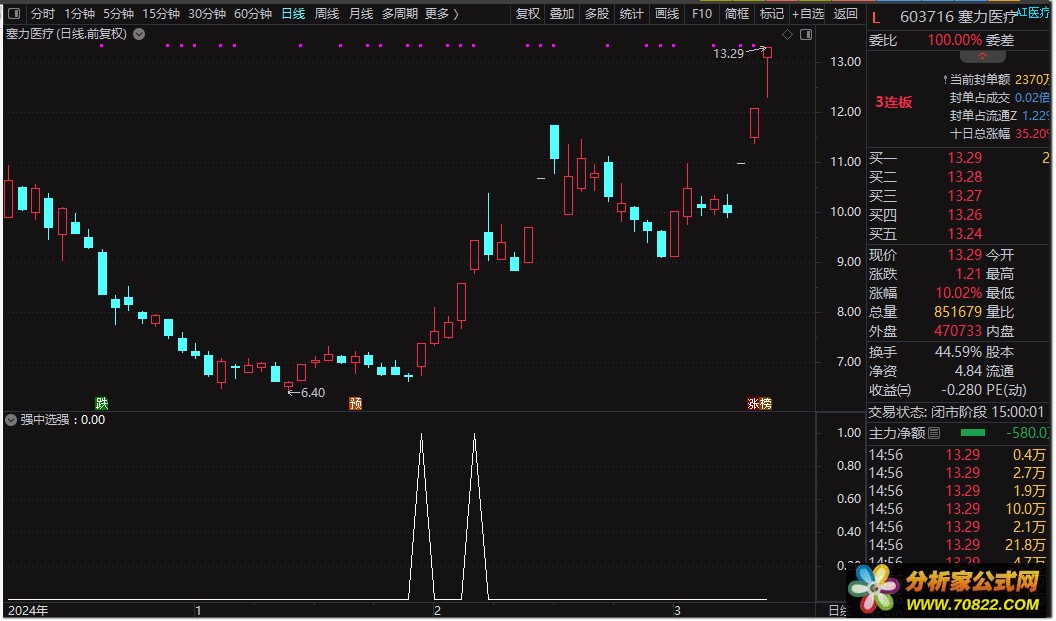Select the 日线 daily period tab
The image size is (1056, 621).
pyautogui.click(x=293, y=13)
